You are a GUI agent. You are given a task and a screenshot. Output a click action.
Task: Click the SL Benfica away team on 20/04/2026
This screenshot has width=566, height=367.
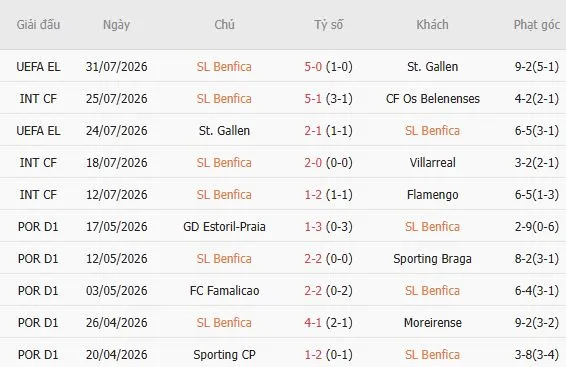[432, 355]
